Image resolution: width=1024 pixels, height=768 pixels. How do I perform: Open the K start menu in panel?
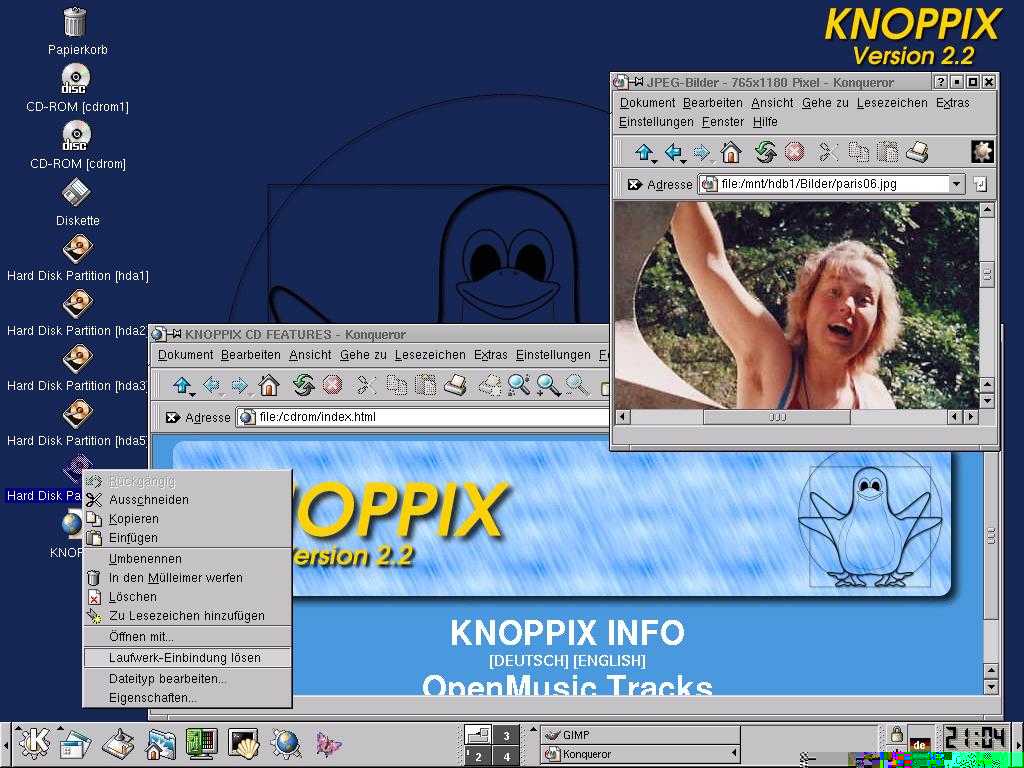(35, 742)
